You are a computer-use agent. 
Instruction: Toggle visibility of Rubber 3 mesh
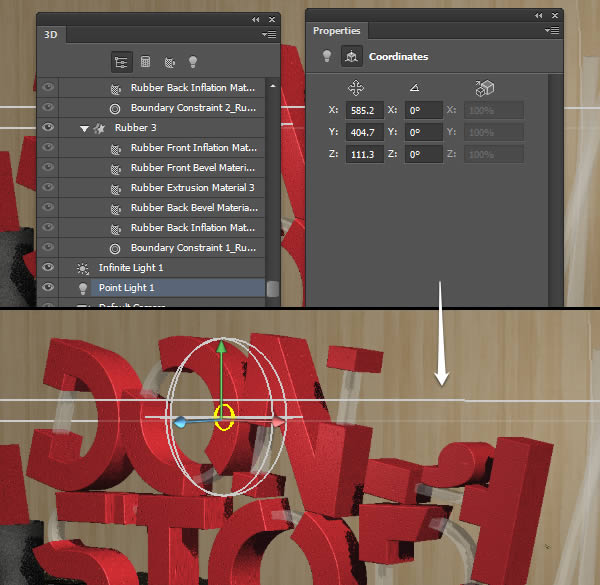click(48, 127)
